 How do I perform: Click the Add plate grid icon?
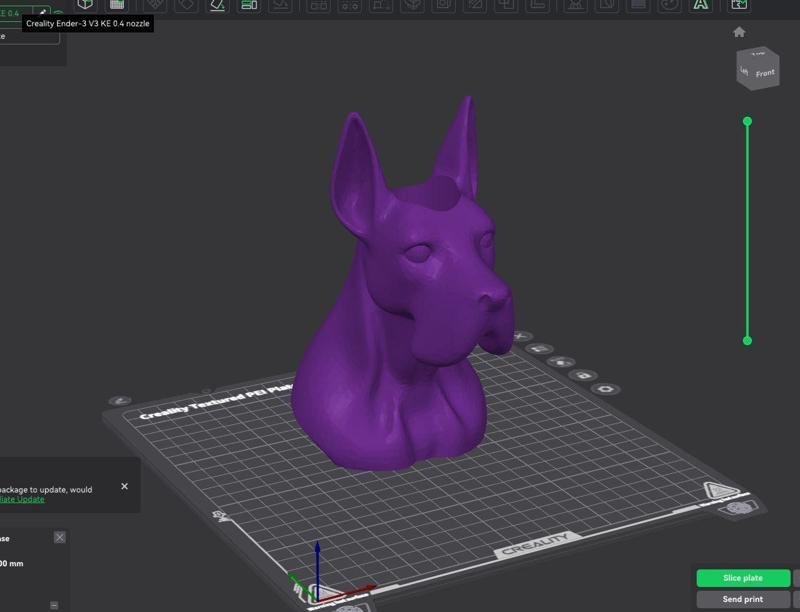pos(116,5)
